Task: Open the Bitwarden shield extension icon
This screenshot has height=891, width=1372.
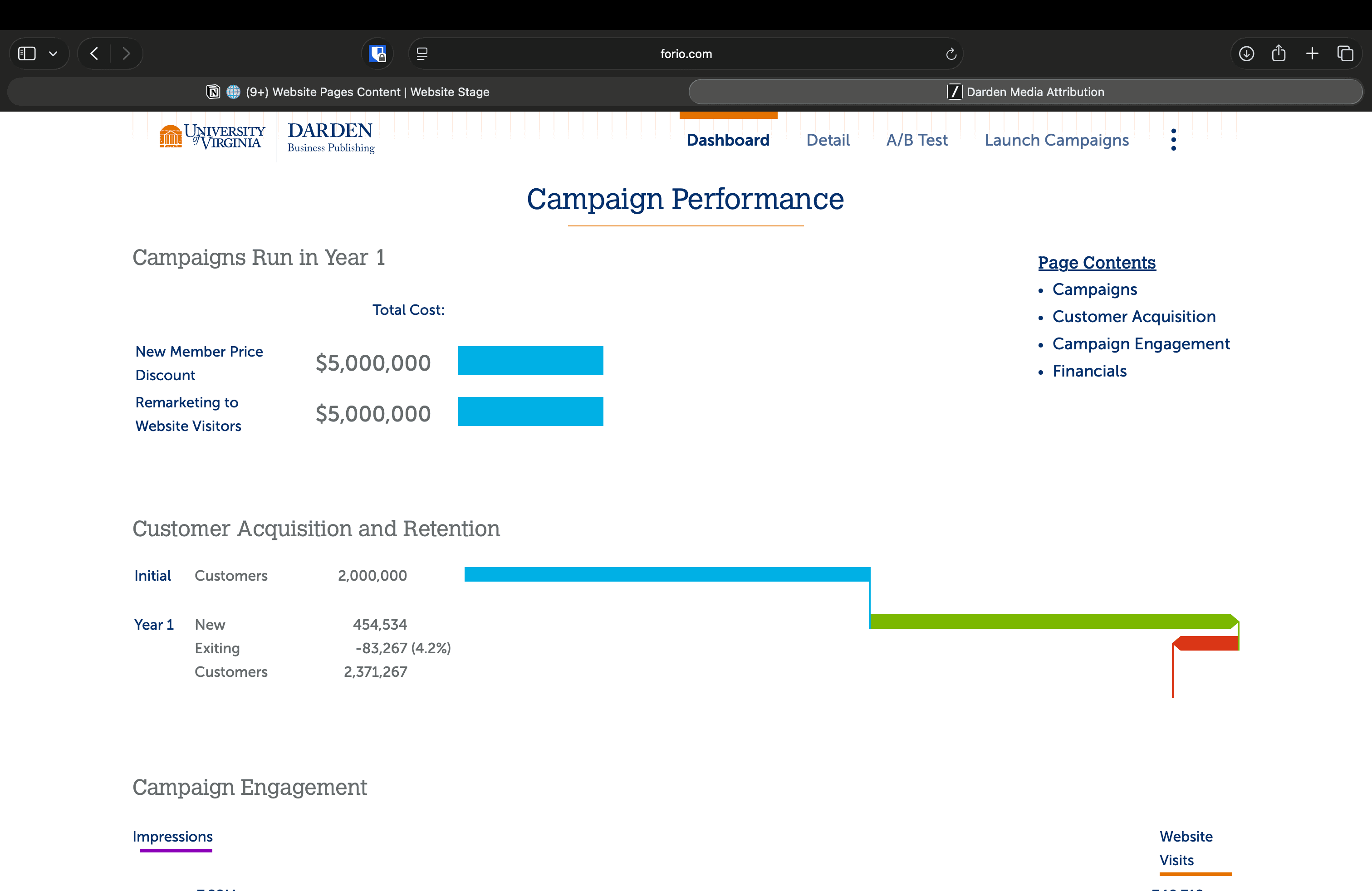Action: (x=377, y=54)
